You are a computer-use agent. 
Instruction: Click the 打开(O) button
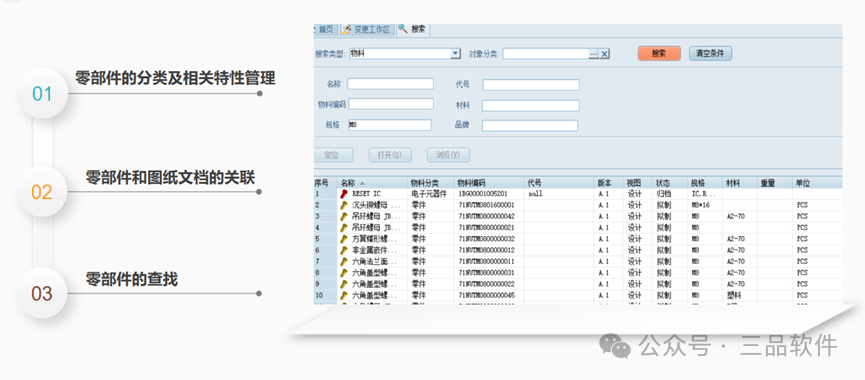[390, 155]
